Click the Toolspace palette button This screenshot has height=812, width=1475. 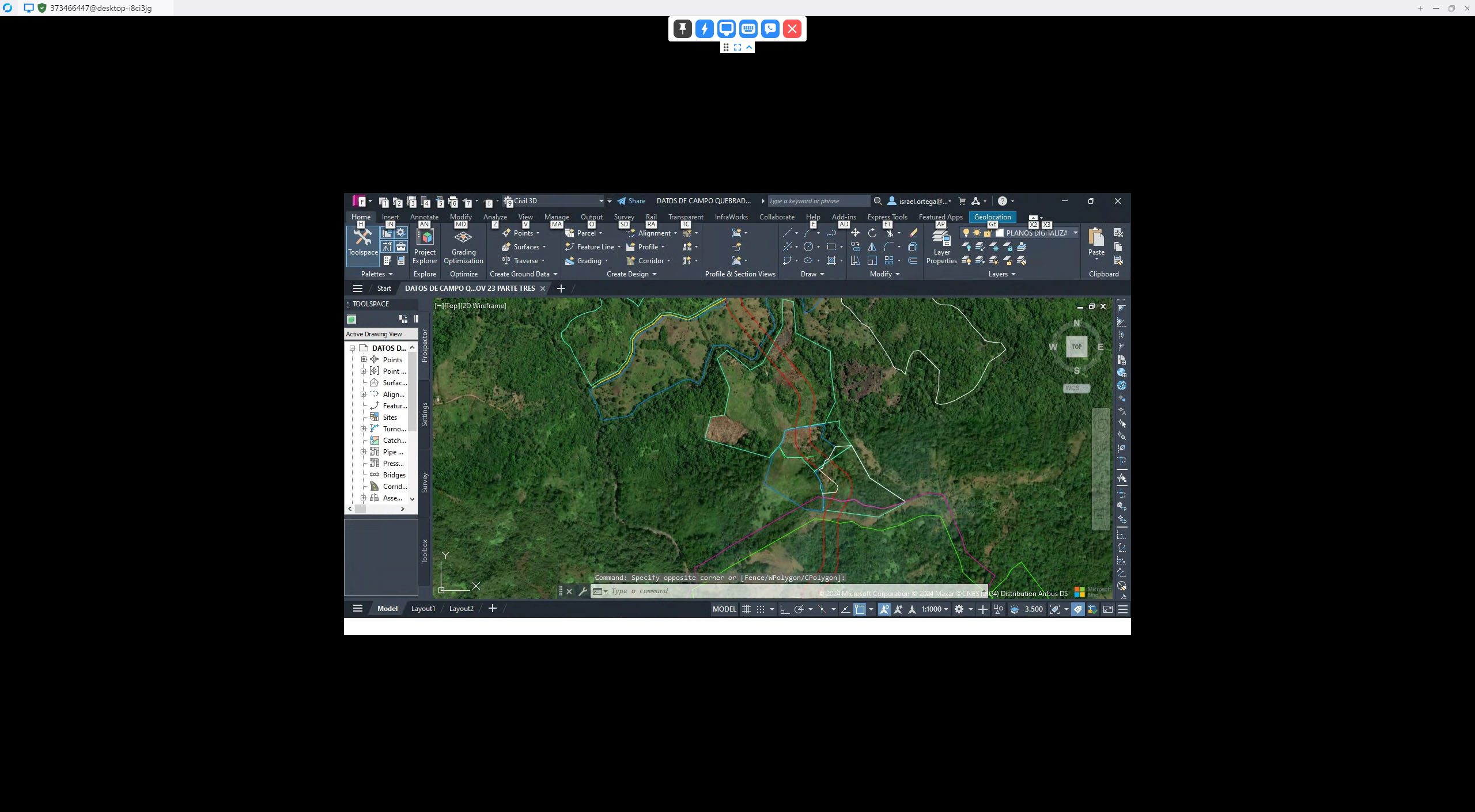click(362, 242)
